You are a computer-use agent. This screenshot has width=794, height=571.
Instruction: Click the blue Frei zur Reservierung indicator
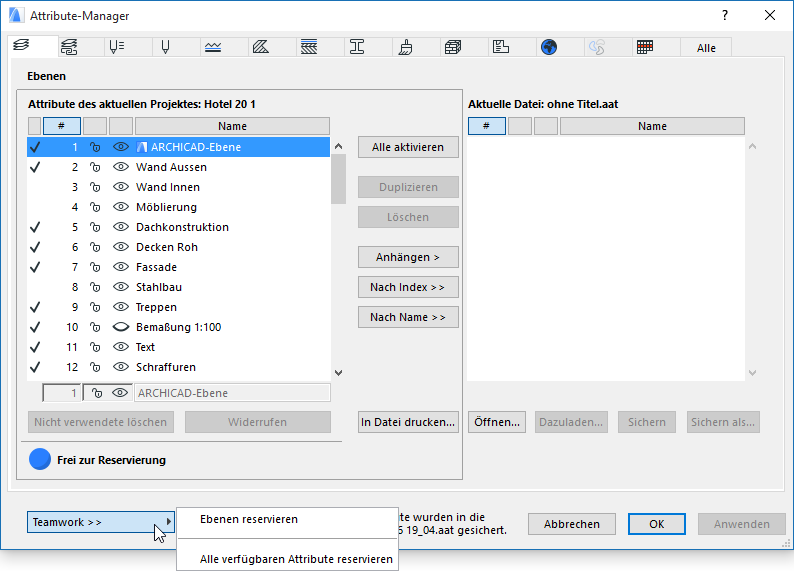(40, 460)
